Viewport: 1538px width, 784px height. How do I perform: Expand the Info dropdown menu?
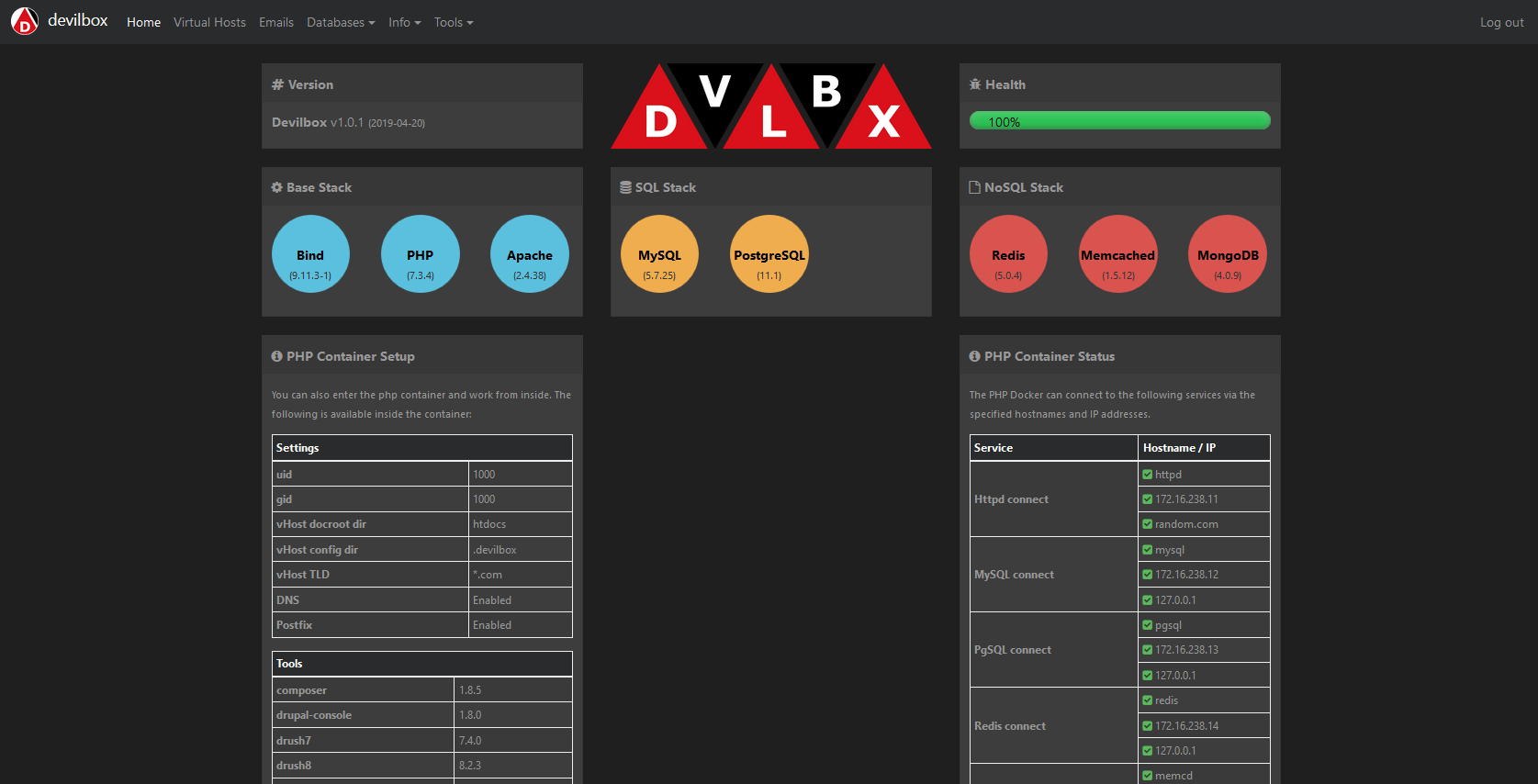pos(404,22)
